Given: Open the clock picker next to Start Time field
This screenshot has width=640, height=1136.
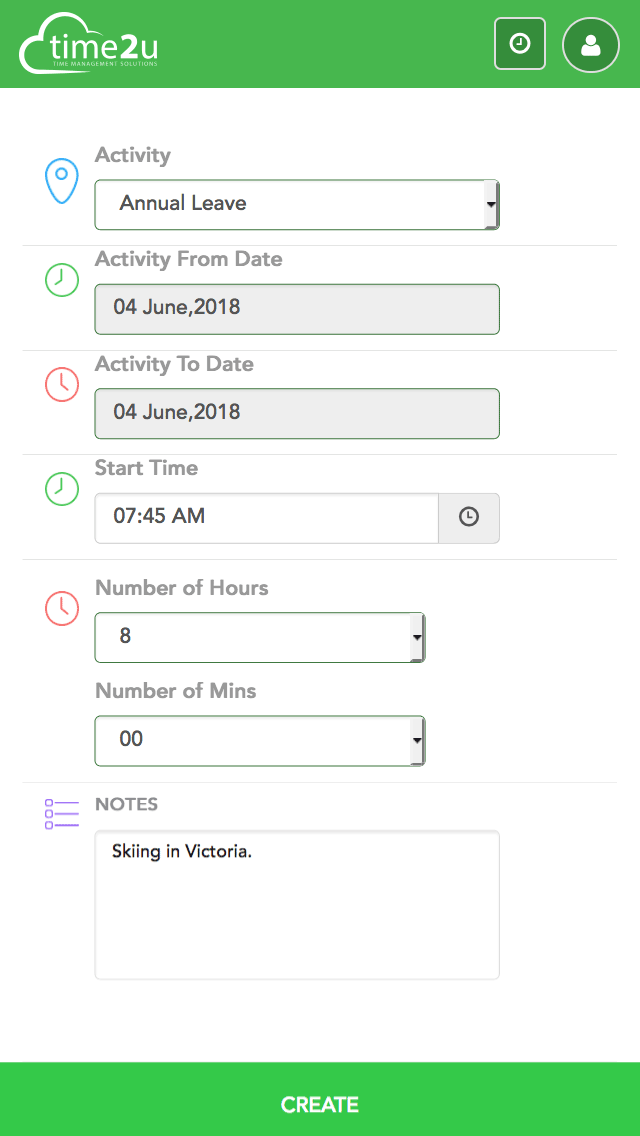Looking at the screenshot, I should tap(468, 517).
